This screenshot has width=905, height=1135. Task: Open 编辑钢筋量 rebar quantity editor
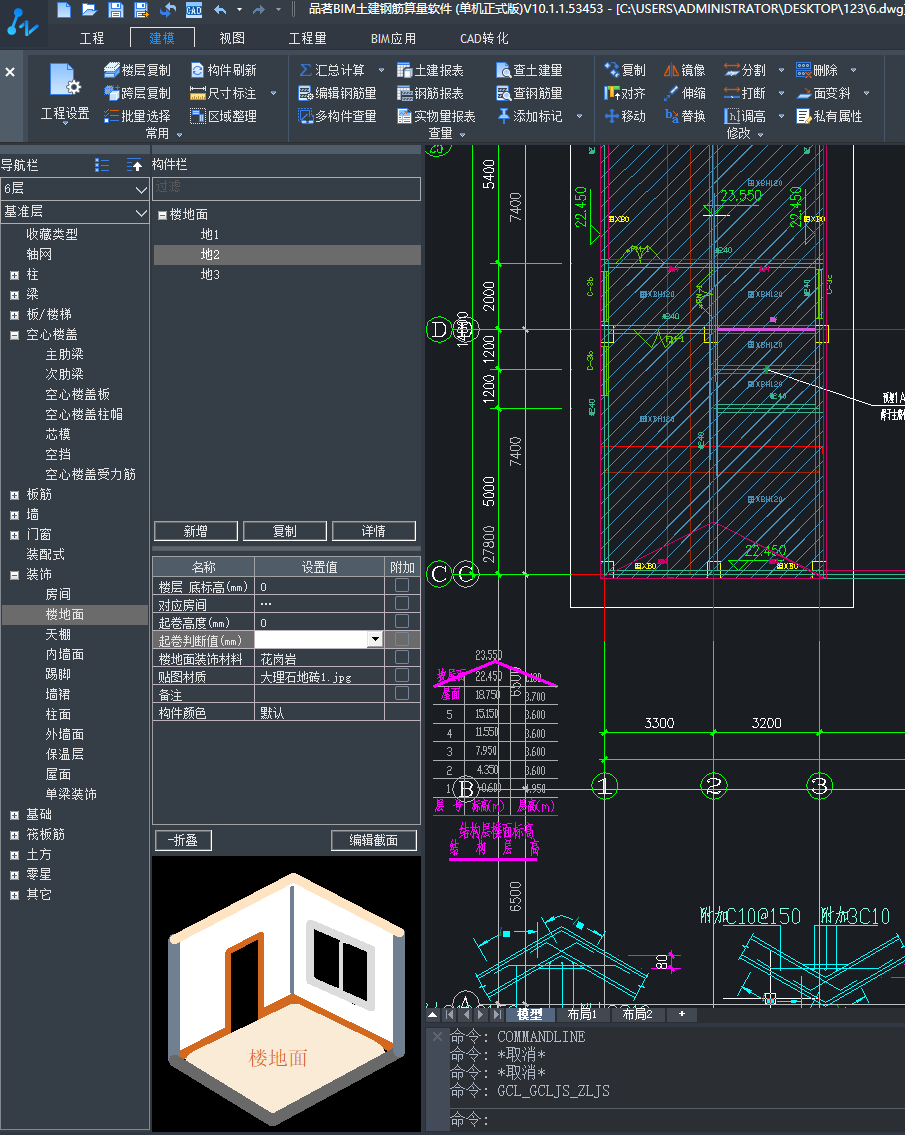point(338,93)
